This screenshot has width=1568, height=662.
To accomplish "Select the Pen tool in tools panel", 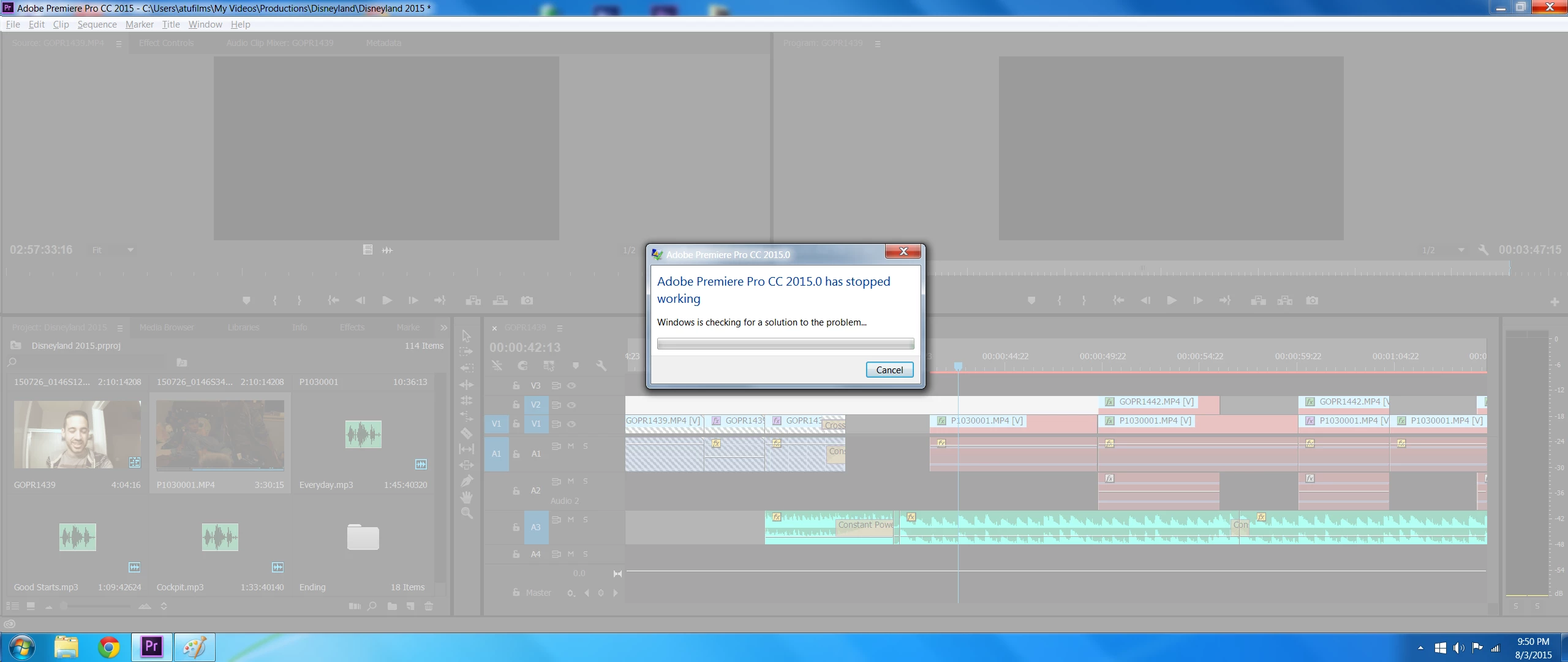I will point(467,481).
